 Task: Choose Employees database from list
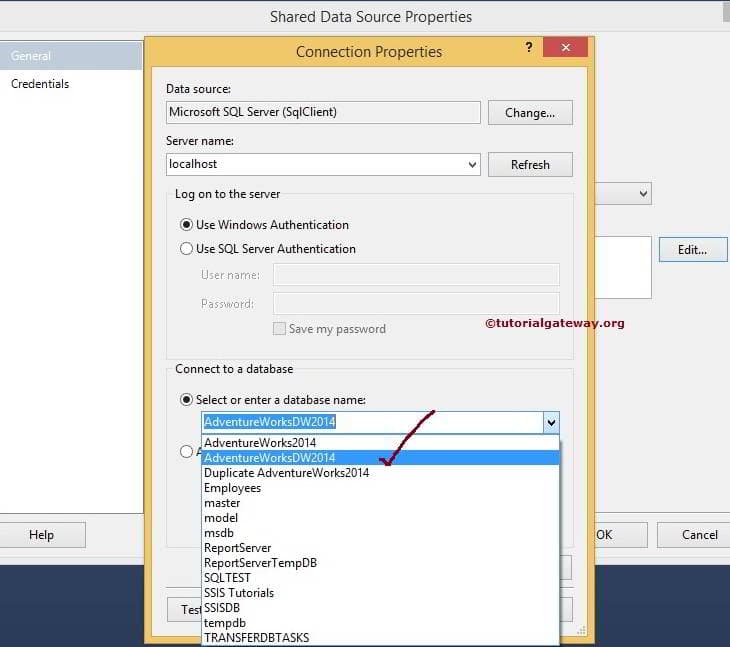coord(380,488)
